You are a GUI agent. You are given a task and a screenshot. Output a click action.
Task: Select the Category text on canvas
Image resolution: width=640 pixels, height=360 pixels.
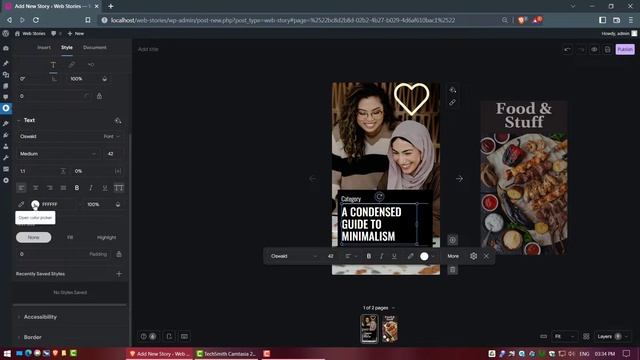point(351,199)
